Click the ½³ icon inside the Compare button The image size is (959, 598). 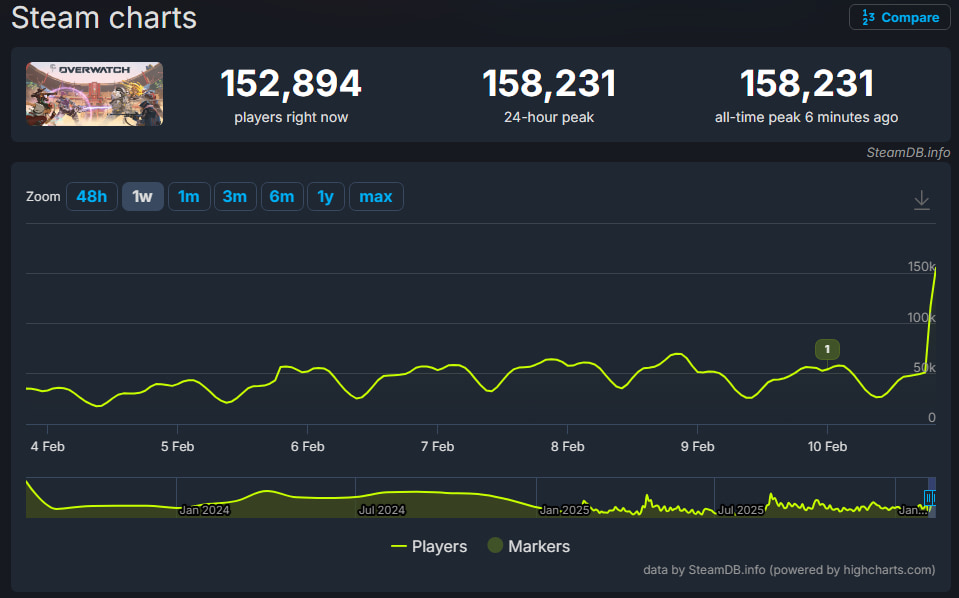tap(869, 17)
